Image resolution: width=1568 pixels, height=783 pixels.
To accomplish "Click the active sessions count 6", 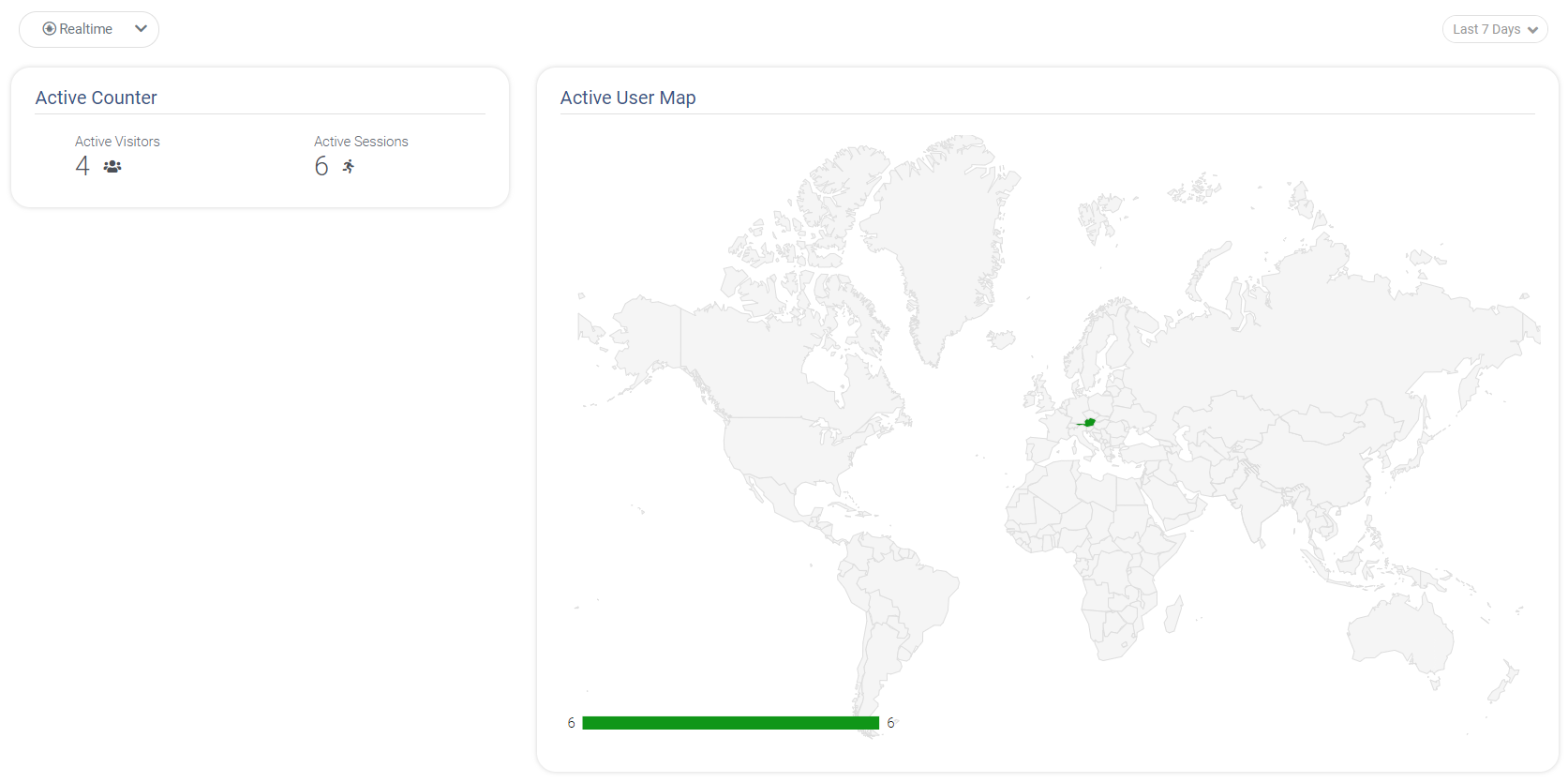I will (x=321, y=166).
